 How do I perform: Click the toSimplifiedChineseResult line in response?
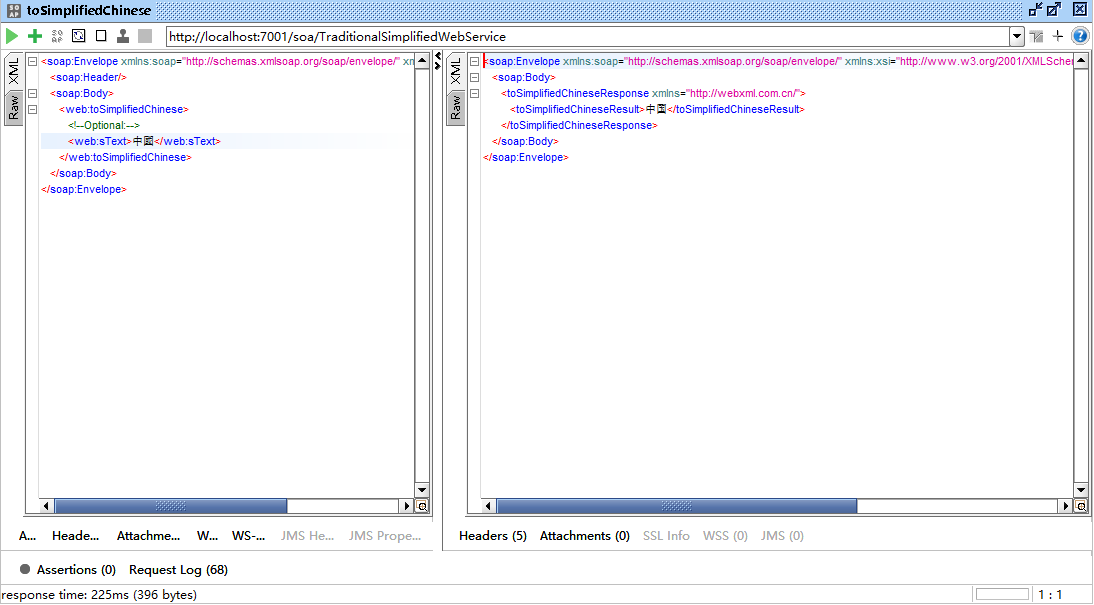[657, 110]
